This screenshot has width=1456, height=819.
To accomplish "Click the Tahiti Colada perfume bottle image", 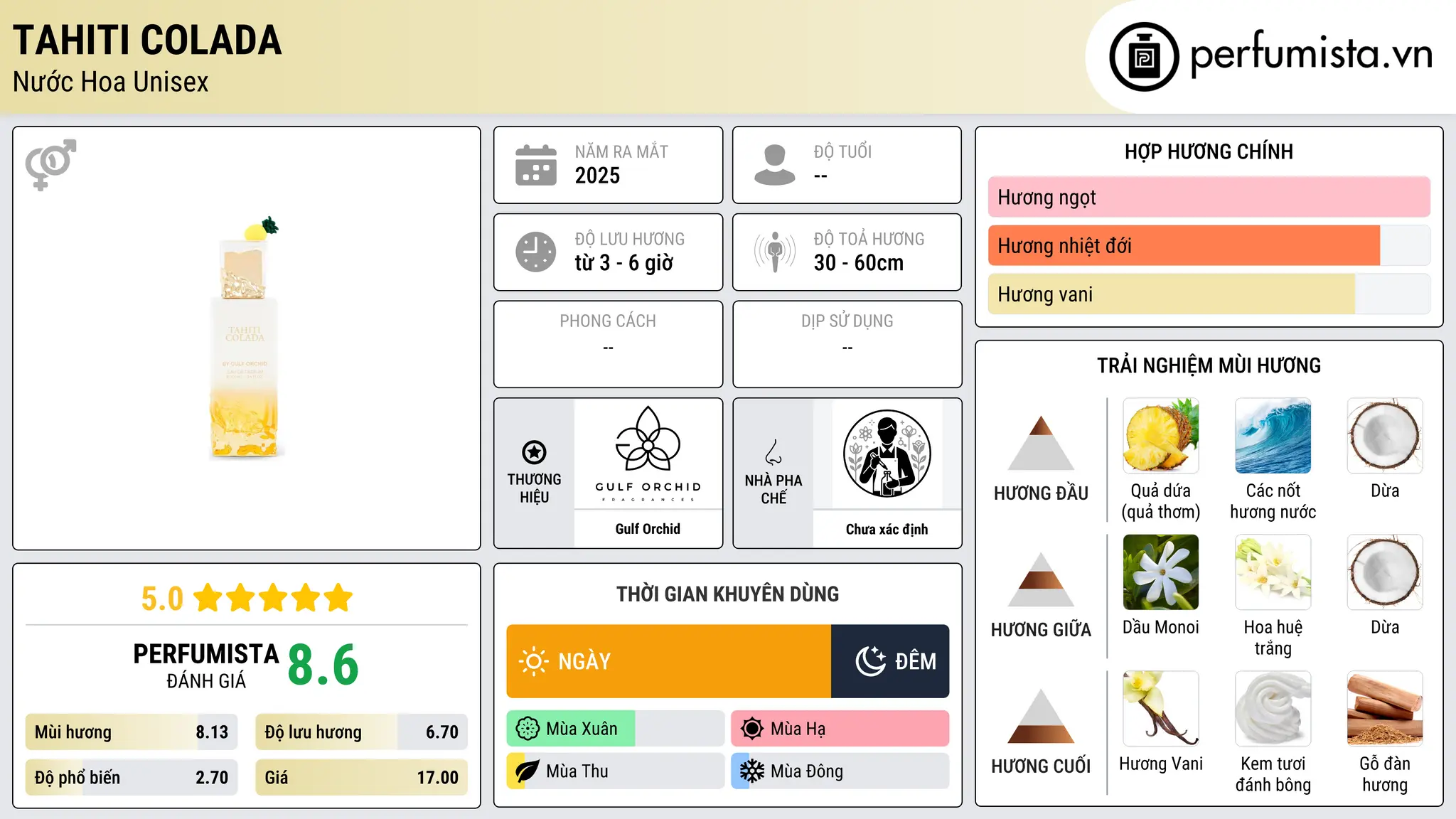I will (245, 338).
